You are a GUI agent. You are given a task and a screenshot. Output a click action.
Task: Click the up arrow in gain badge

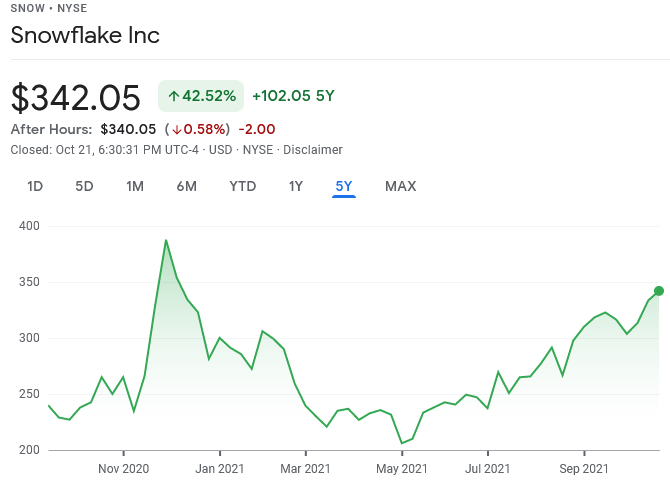pos(173,96)
